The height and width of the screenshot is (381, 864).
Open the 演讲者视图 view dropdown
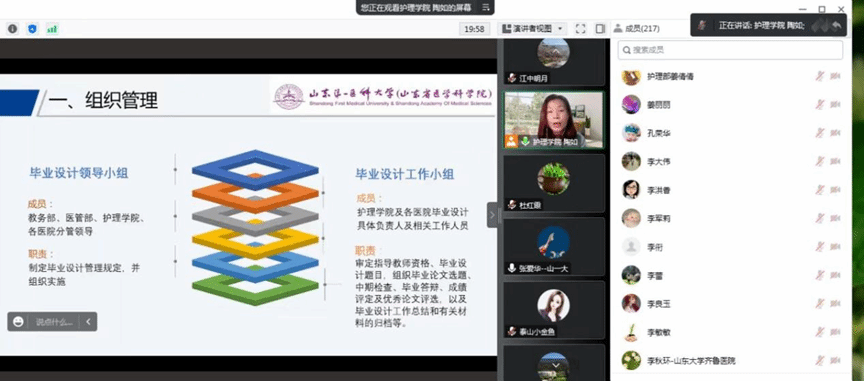pyautogui.click(x=532, y=29)
